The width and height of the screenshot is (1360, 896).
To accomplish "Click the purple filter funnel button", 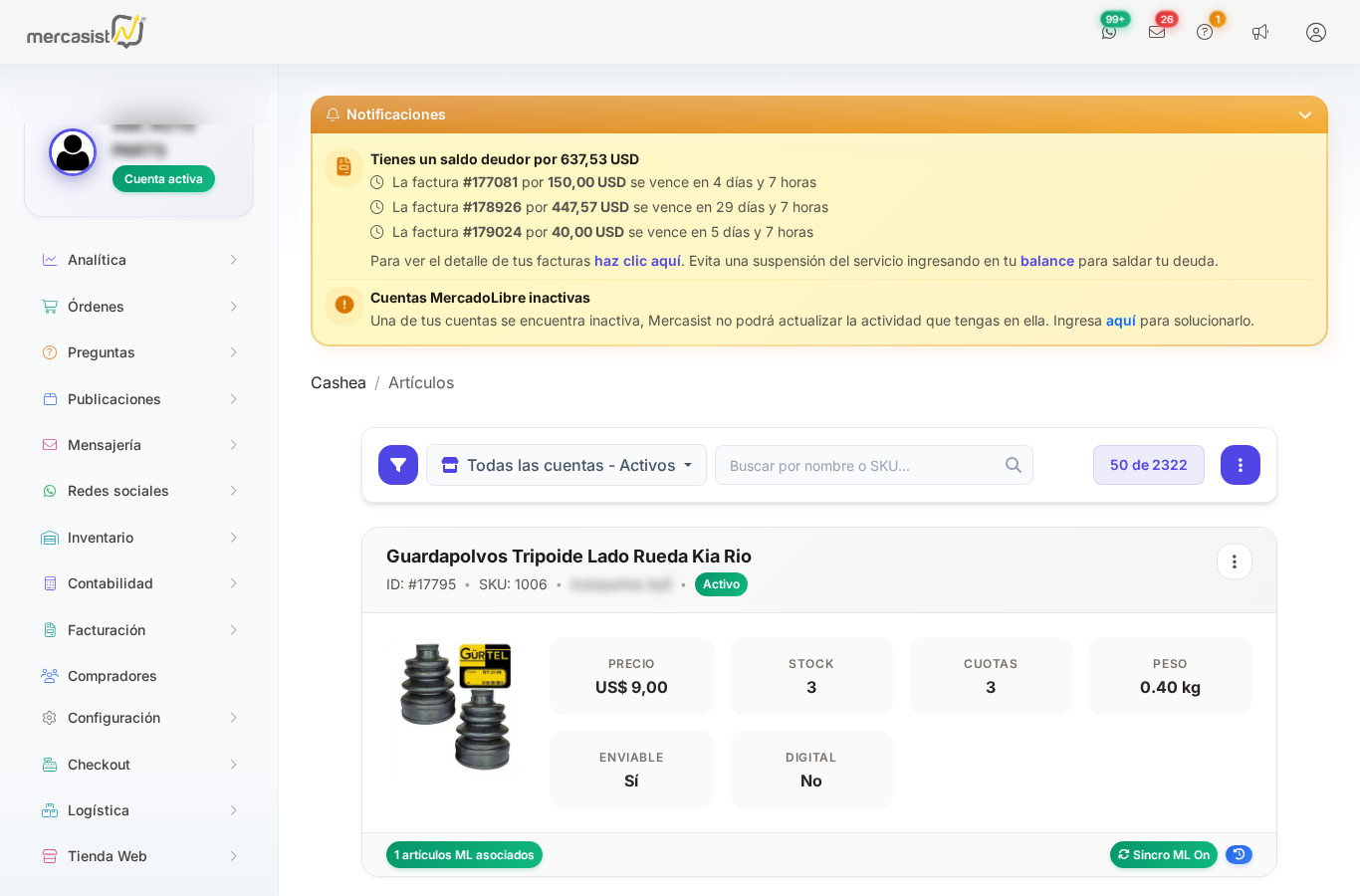I will click(x=398, y=465).
